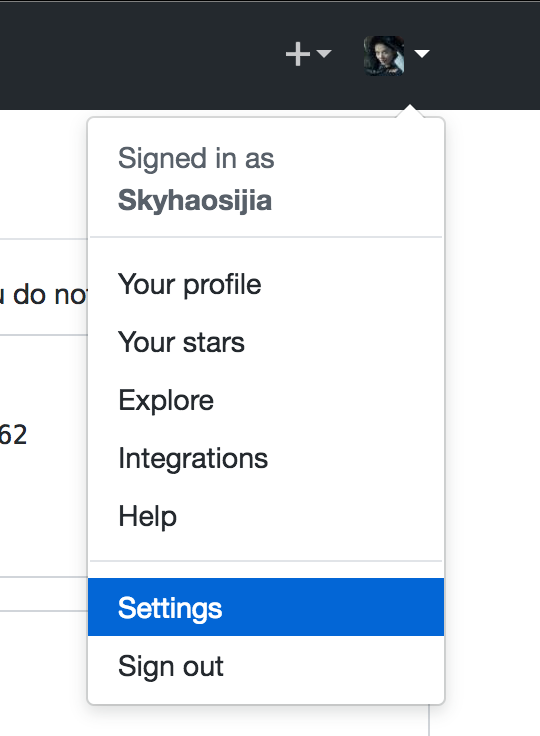Open the highlighted Settings item
Screen dimensions: 540x736
(x=266, y=607)
